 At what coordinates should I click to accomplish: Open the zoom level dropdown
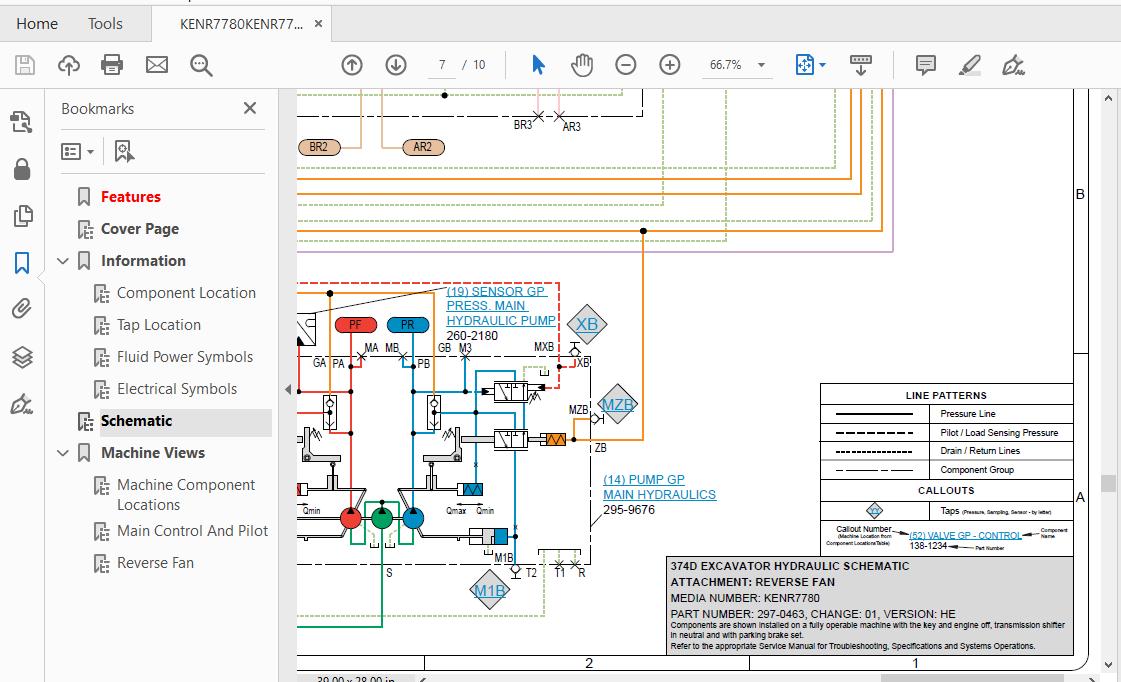(761, 65)
